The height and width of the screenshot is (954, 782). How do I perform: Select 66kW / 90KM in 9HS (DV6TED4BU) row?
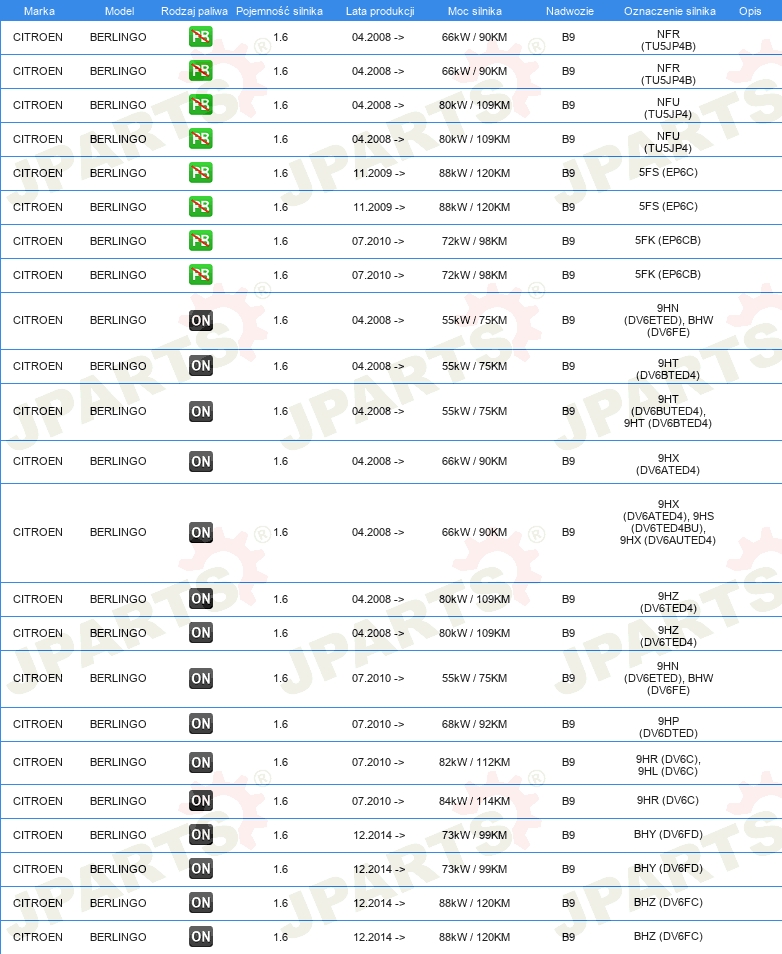(x=475, y=532)
